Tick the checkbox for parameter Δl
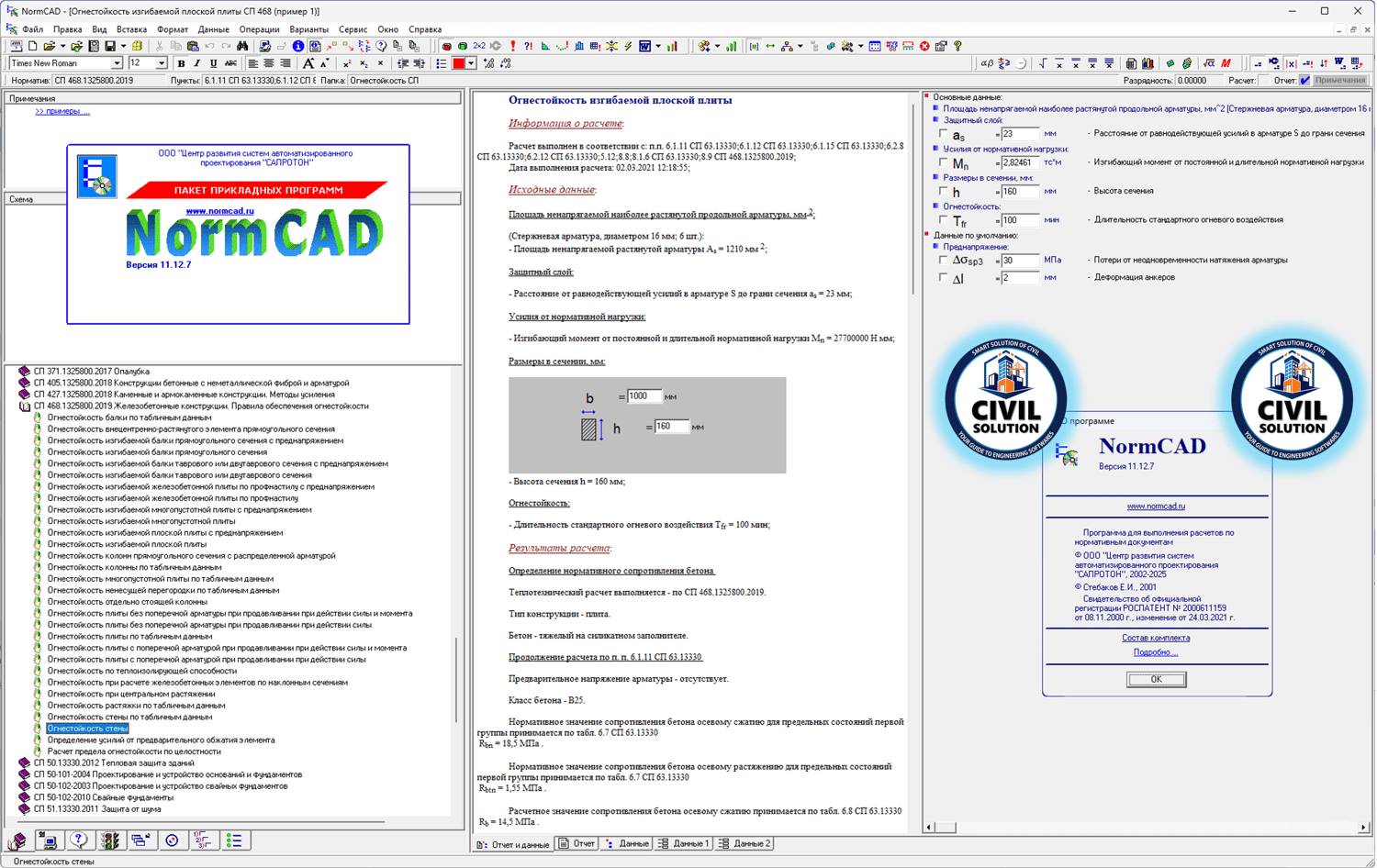1377x868 pixels. coord(943,277)
